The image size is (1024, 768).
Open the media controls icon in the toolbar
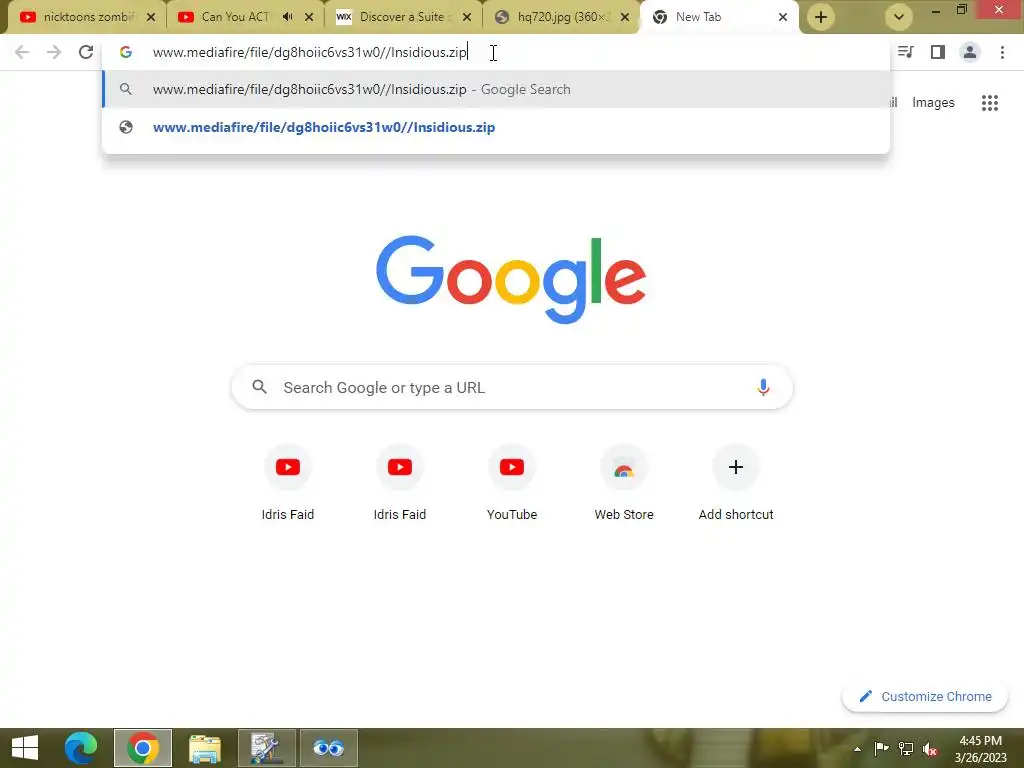[906, 52]
